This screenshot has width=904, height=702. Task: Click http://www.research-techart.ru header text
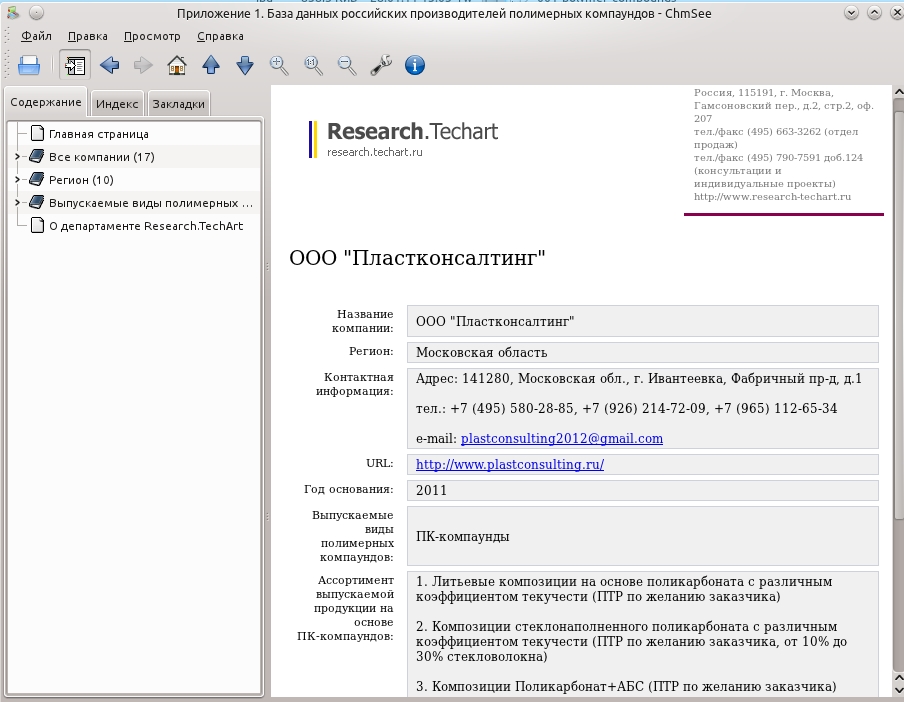pos(773,197)
